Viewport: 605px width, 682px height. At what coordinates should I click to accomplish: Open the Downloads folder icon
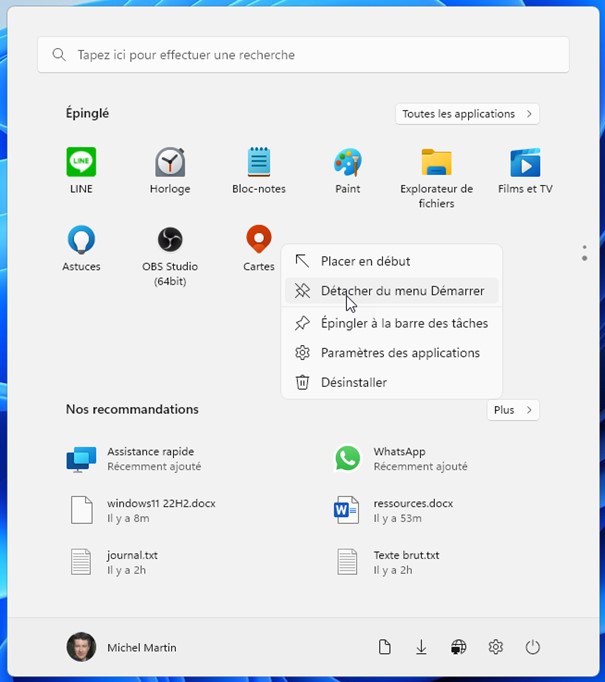(421, 647)
